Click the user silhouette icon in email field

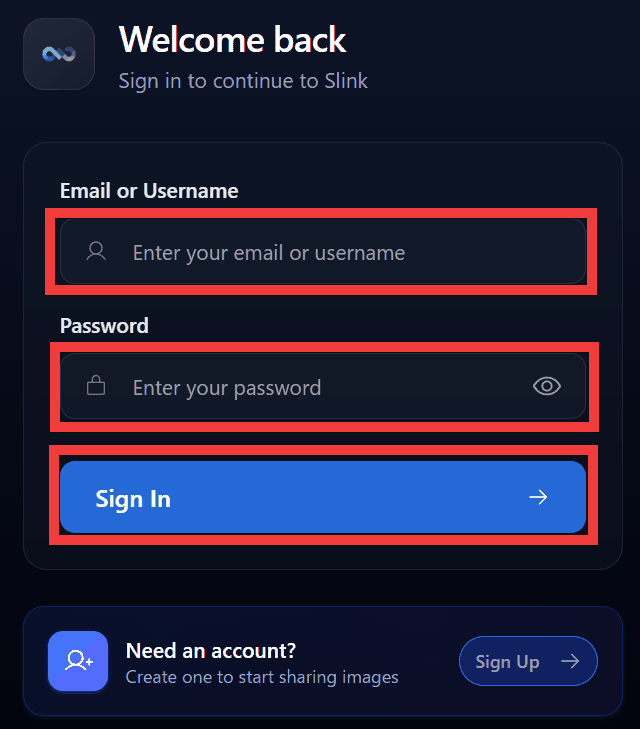point(96,251)
